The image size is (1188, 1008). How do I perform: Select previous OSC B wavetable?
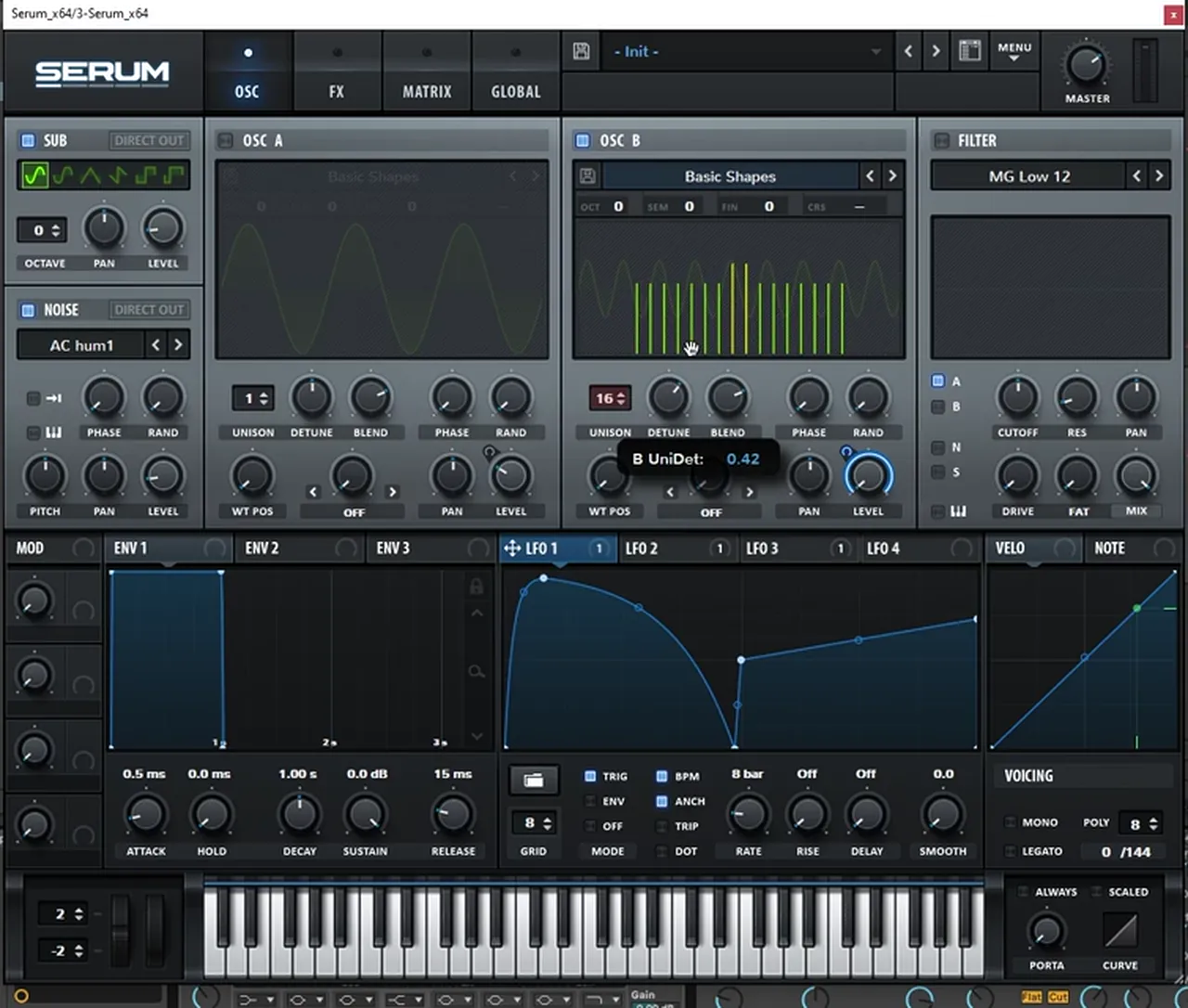tap(870, 175)
